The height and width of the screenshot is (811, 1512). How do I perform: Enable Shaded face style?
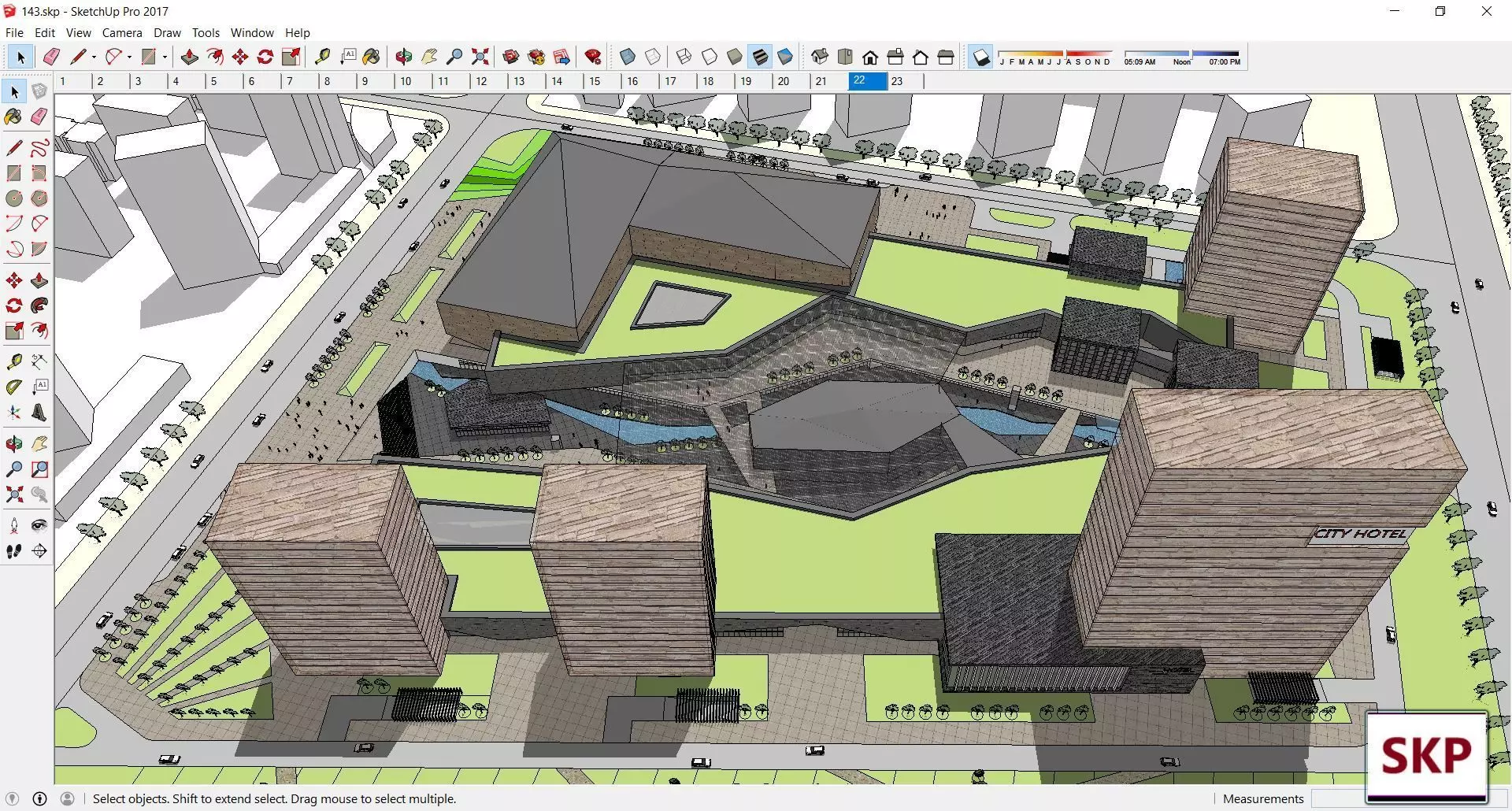(735, 57)
